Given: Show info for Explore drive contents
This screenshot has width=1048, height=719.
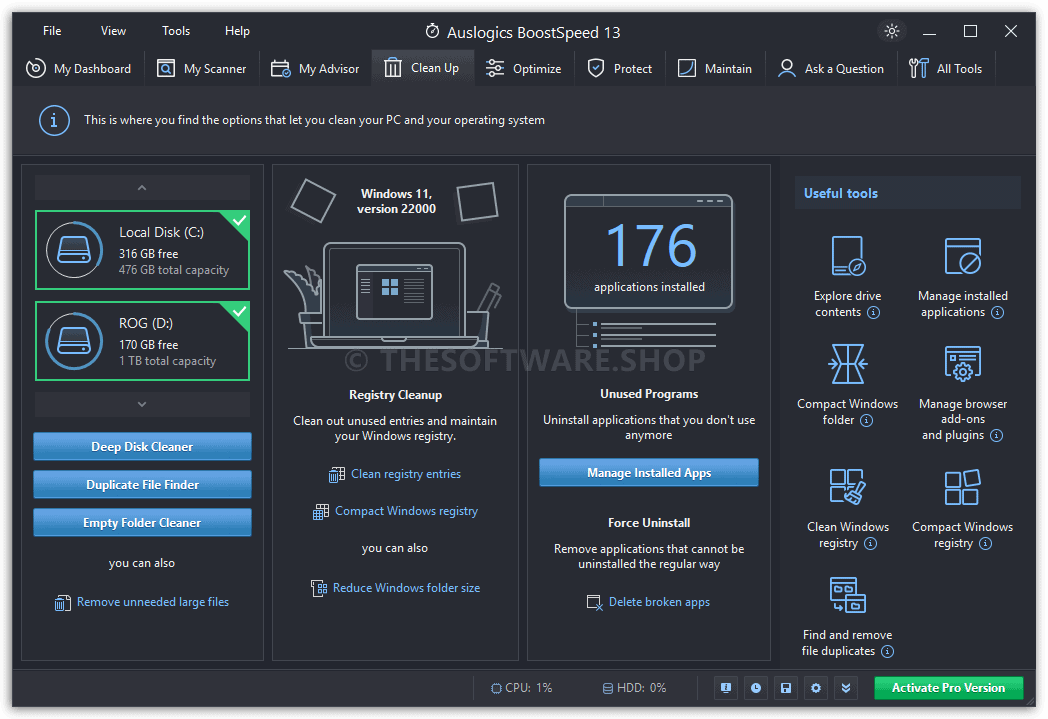Looking at the screenshot, I should pos(874,313).
